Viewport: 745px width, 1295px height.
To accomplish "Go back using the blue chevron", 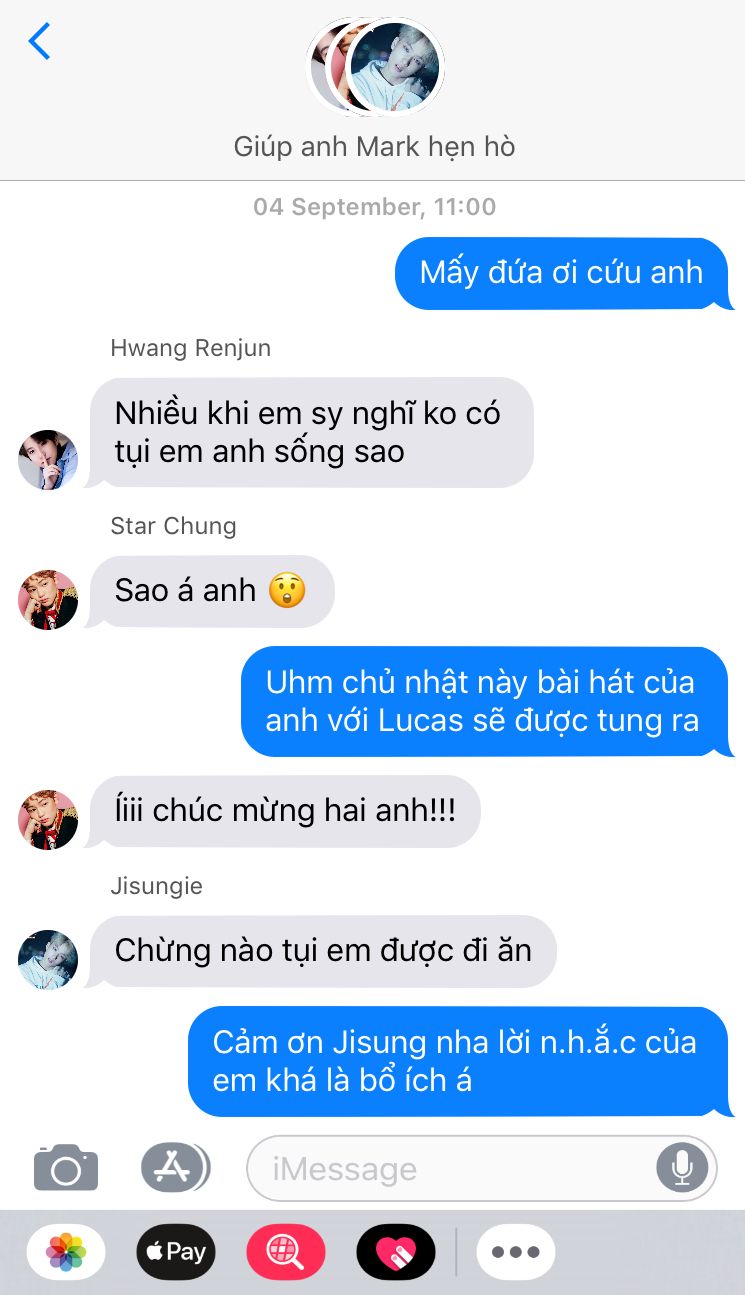I will (x=39, y=41).
